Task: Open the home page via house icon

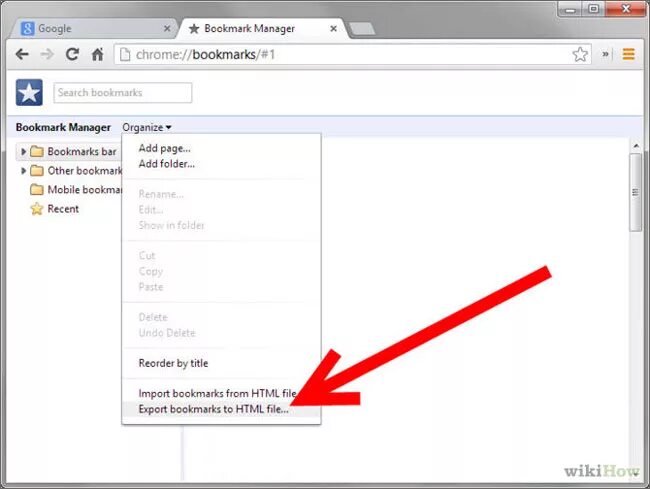Action: (97, 54)
